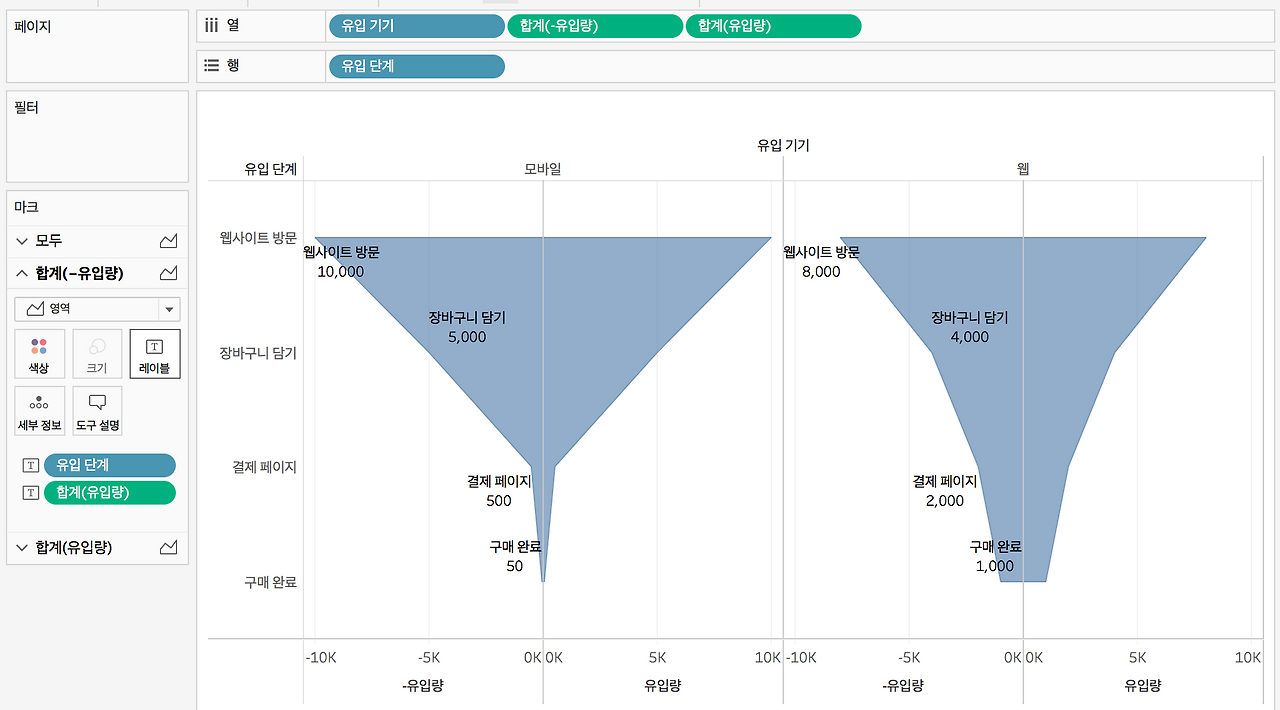Select the 구매 완료 row header
Viewport: 1280px width, 710px height.
tap(270, 582)
